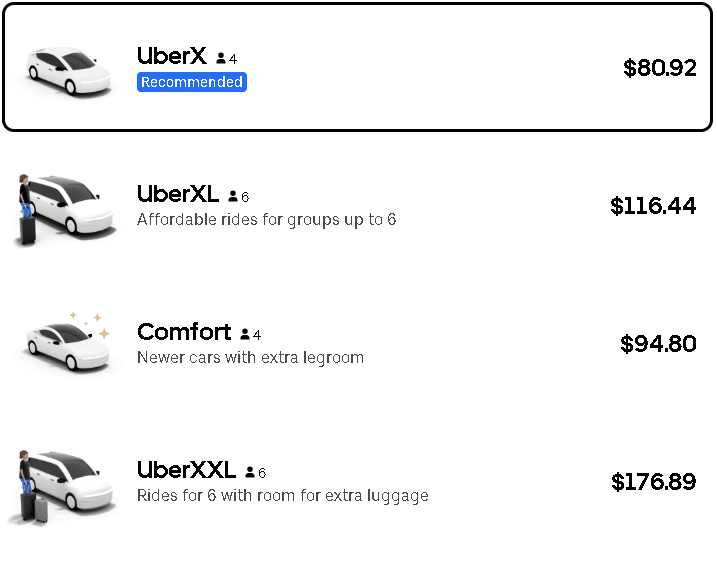Click the UberXL seat count person icon
Viewport: 717px width, 566px height.
pos(233,197)
